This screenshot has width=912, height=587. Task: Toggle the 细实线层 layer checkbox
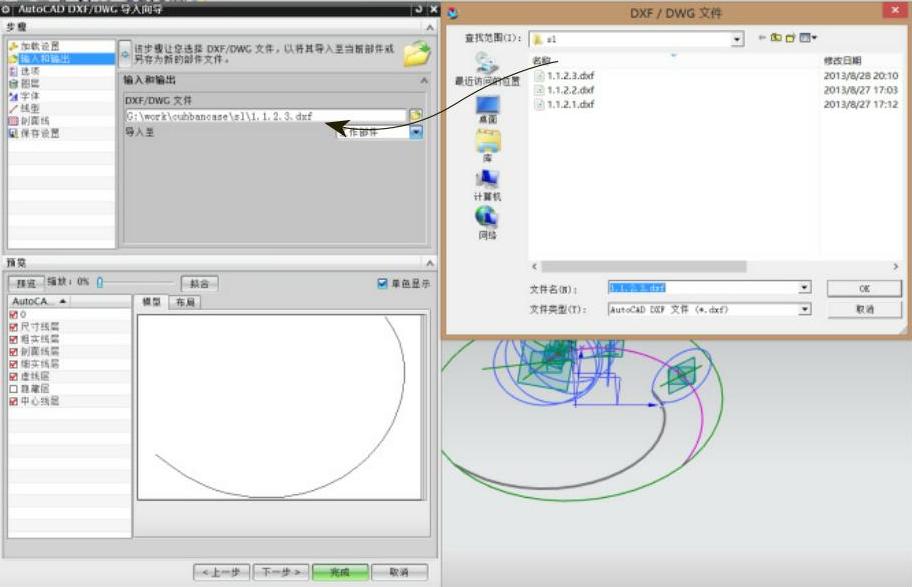coord(13,364)
